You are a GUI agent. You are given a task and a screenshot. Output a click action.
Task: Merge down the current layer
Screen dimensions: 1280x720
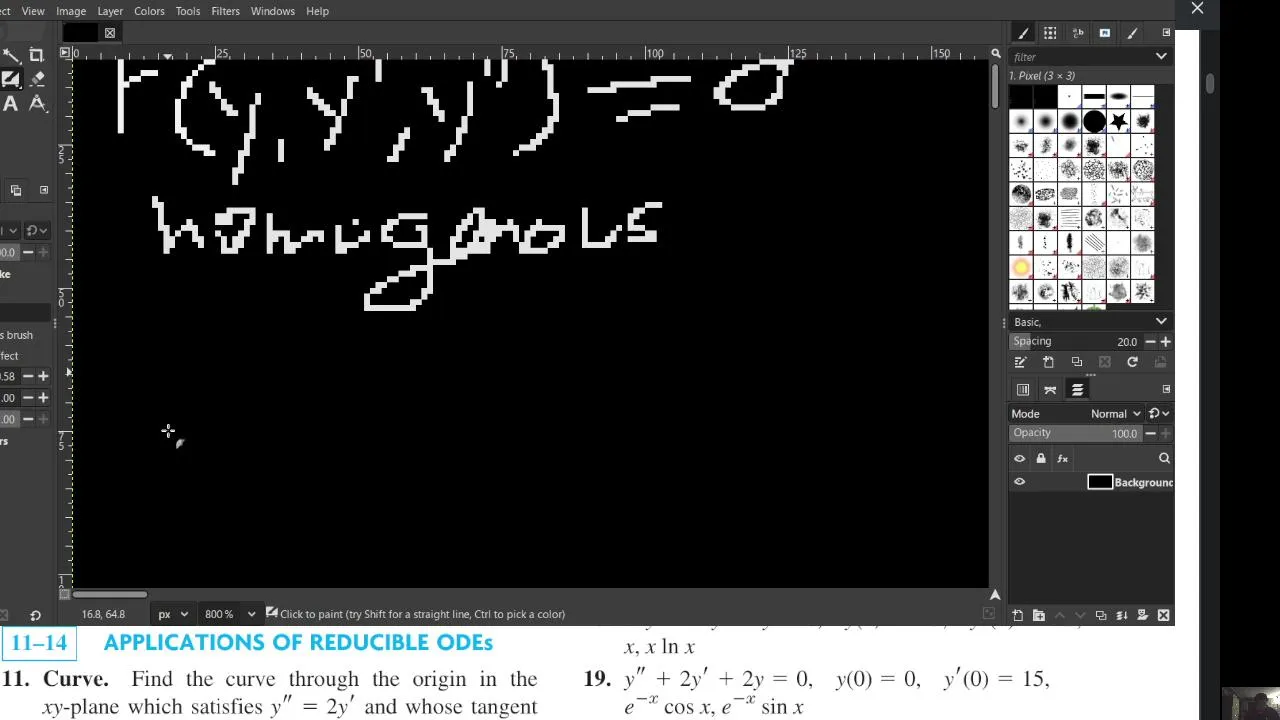1122,615
